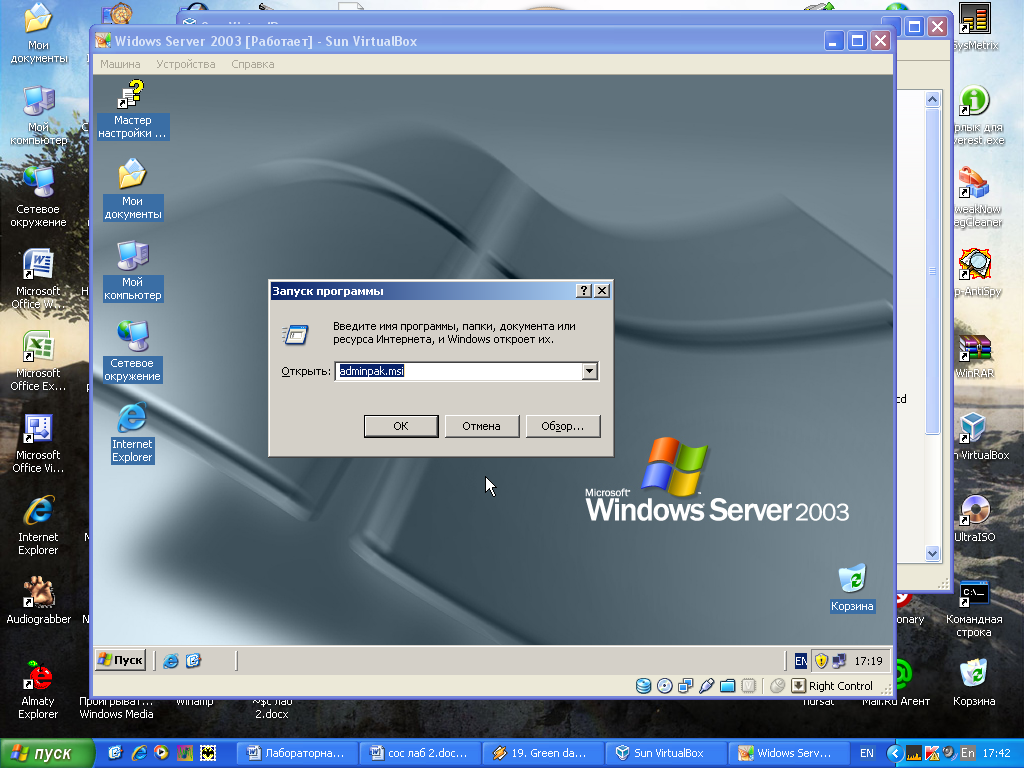Click VirtualBox virtualization (V) status icon
Screen dimensions: 1024x768
click(x=748, y=686)
